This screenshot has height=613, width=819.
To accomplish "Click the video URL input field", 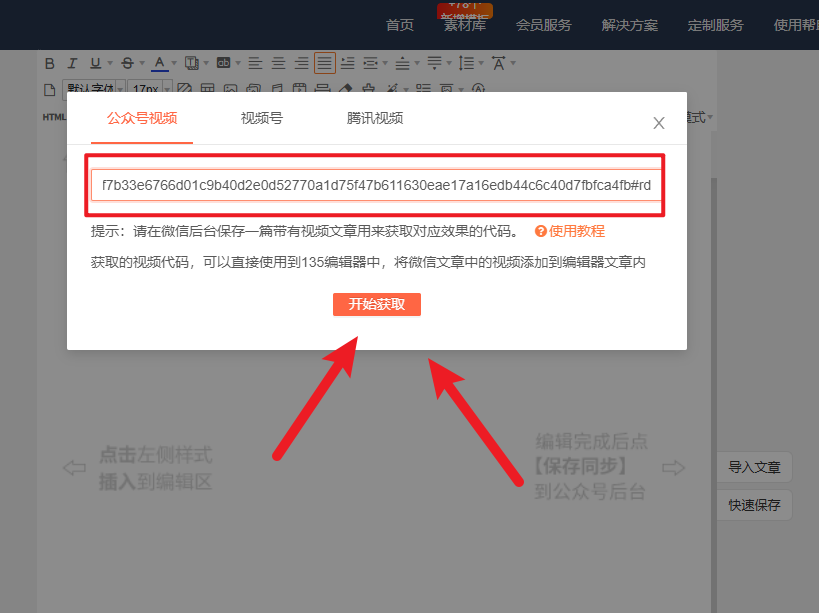I will click(x=376, y=185).
